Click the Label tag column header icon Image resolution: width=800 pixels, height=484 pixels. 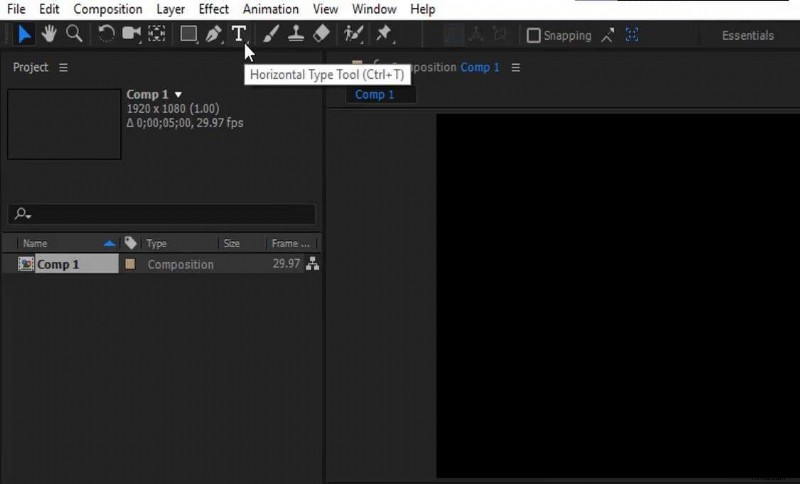[131, 243]
